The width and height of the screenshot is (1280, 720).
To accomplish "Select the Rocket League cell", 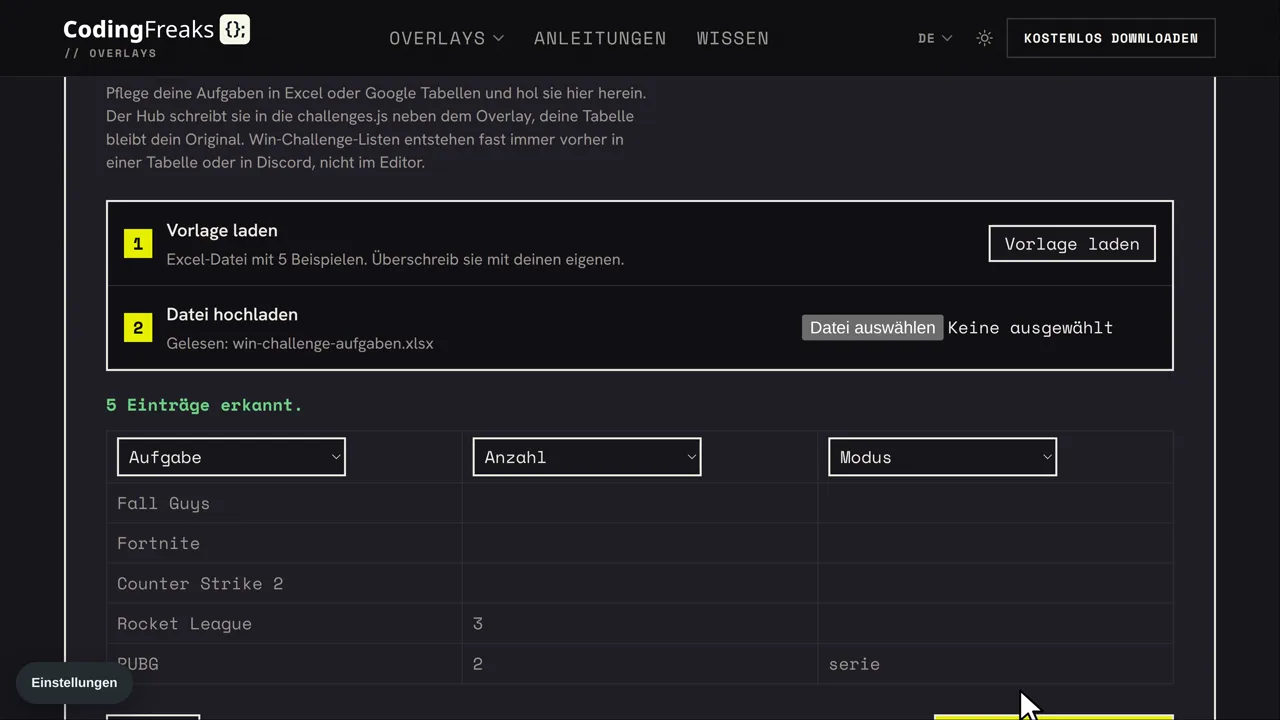I will coord(284,624).
